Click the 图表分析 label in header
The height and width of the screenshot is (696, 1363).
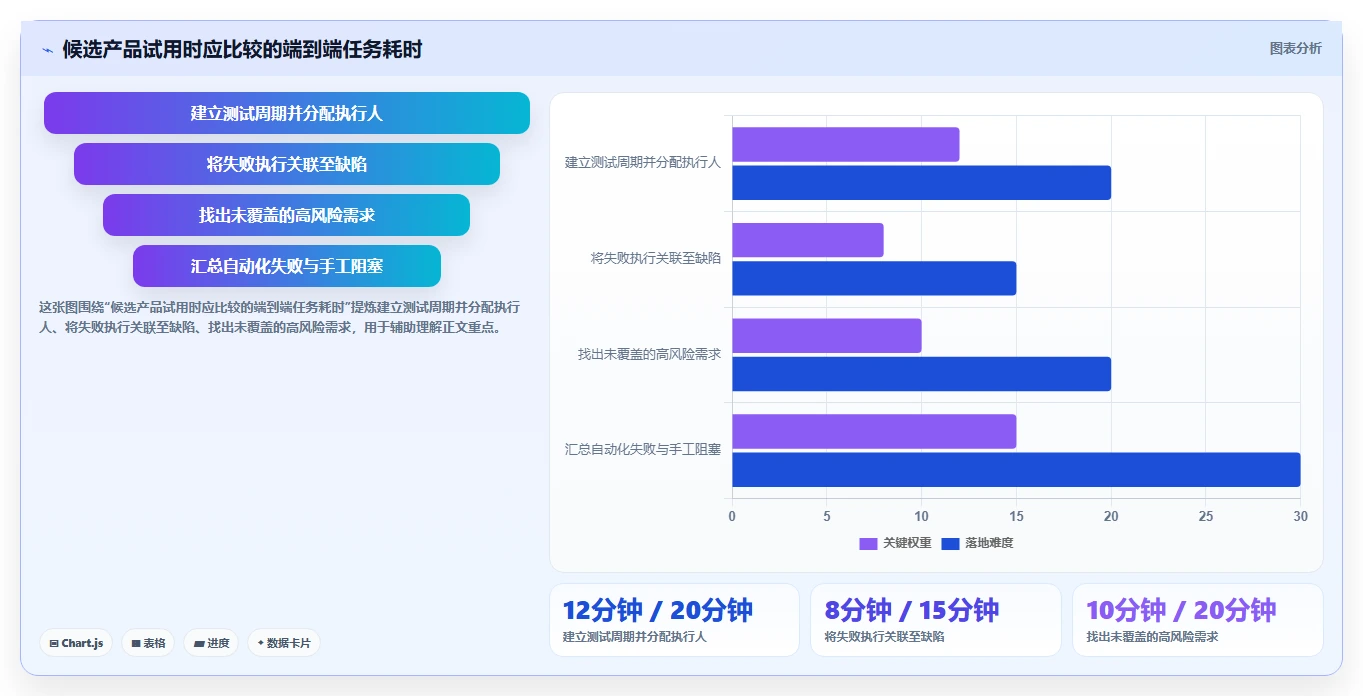pos(1295,48)
